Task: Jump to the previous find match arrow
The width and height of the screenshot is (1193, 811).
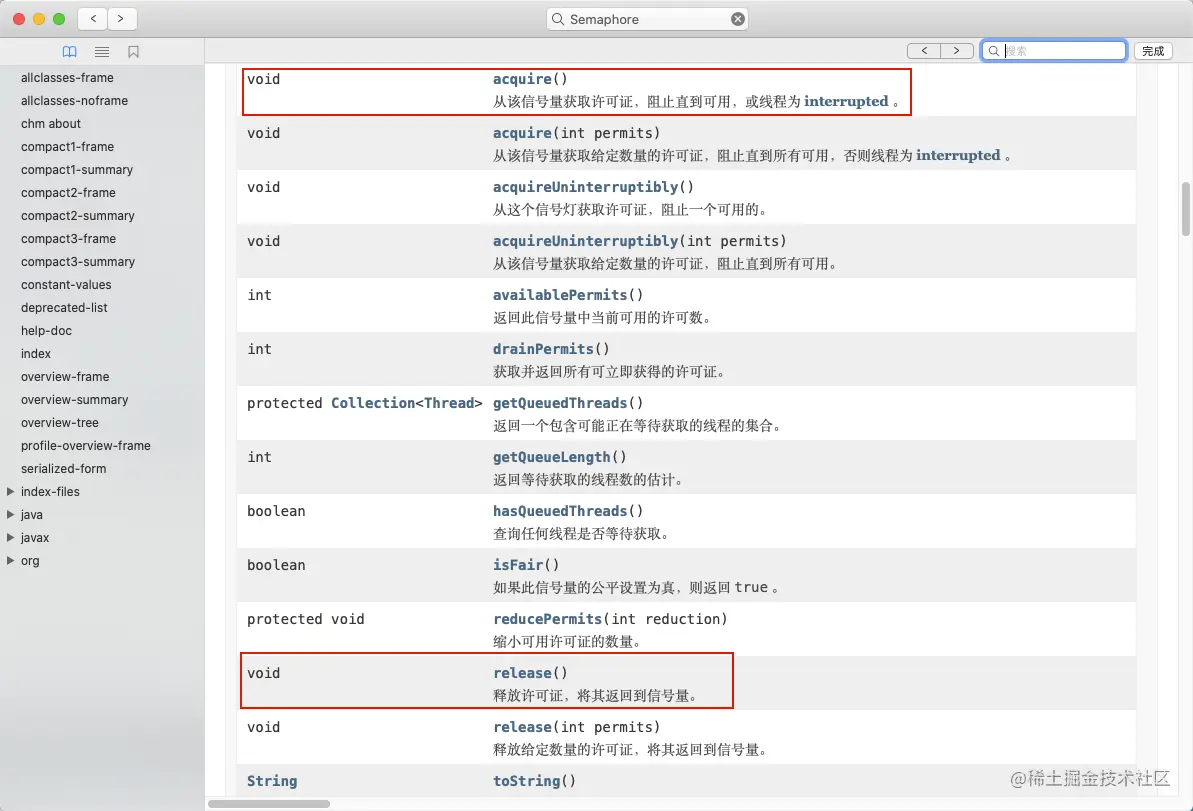Action: pyautogui.click(x=924, y=50)
